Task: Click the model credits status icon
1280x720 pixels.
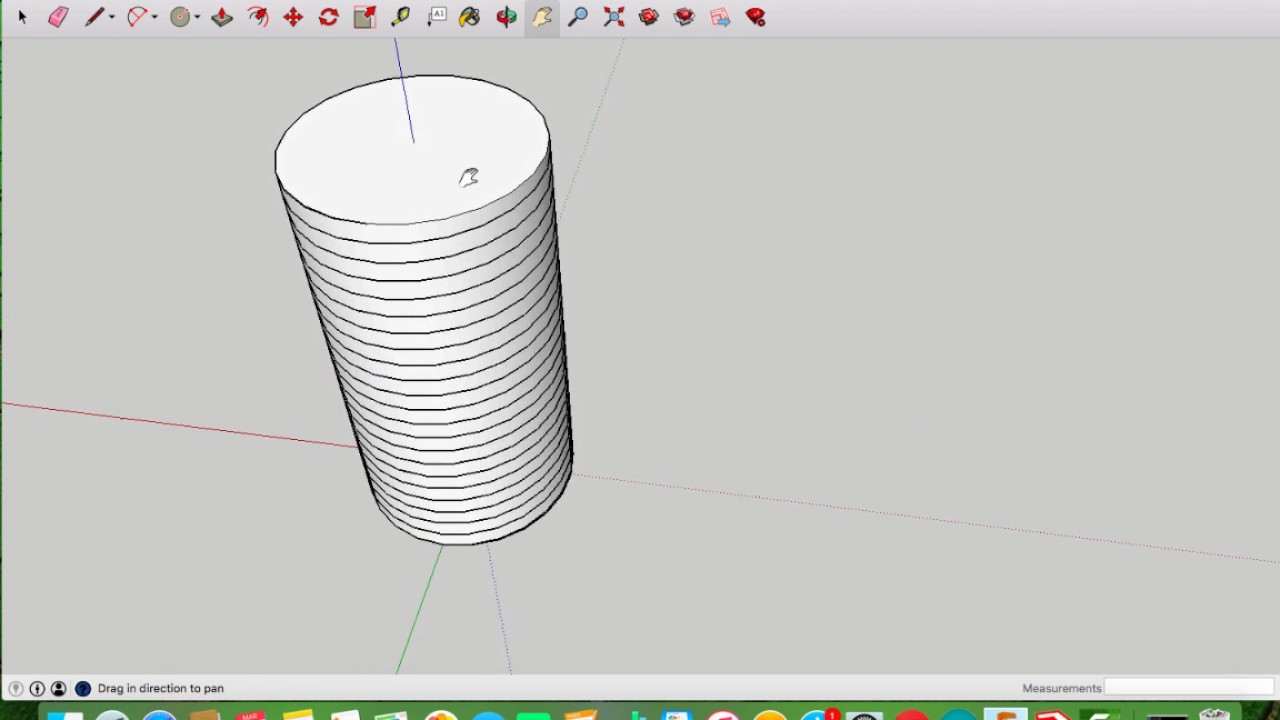Action: point(37,688)
